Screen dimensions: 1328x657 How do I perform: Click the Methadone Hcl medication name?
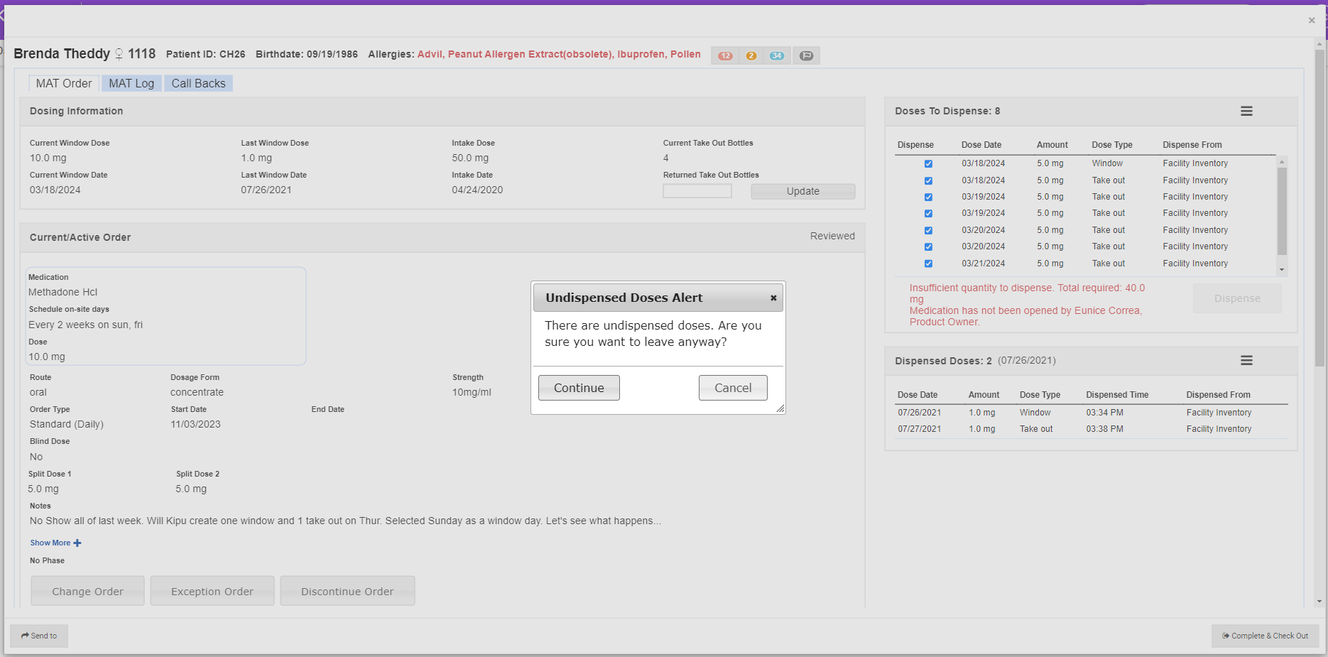coord(63,292)
